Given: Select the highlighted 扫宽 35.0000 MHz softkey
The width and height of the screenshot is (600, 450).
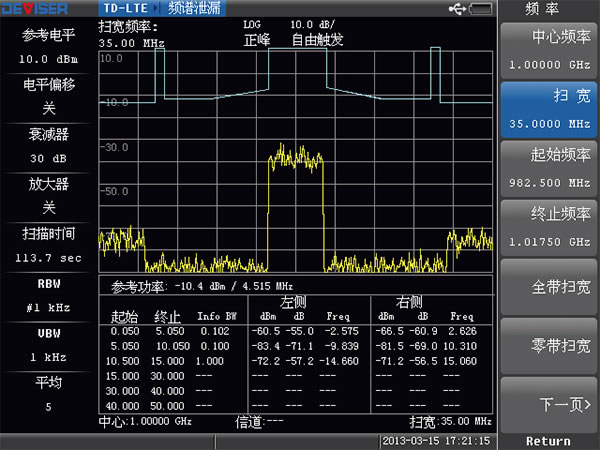Looking at the screenshot, I should [549, 110].
